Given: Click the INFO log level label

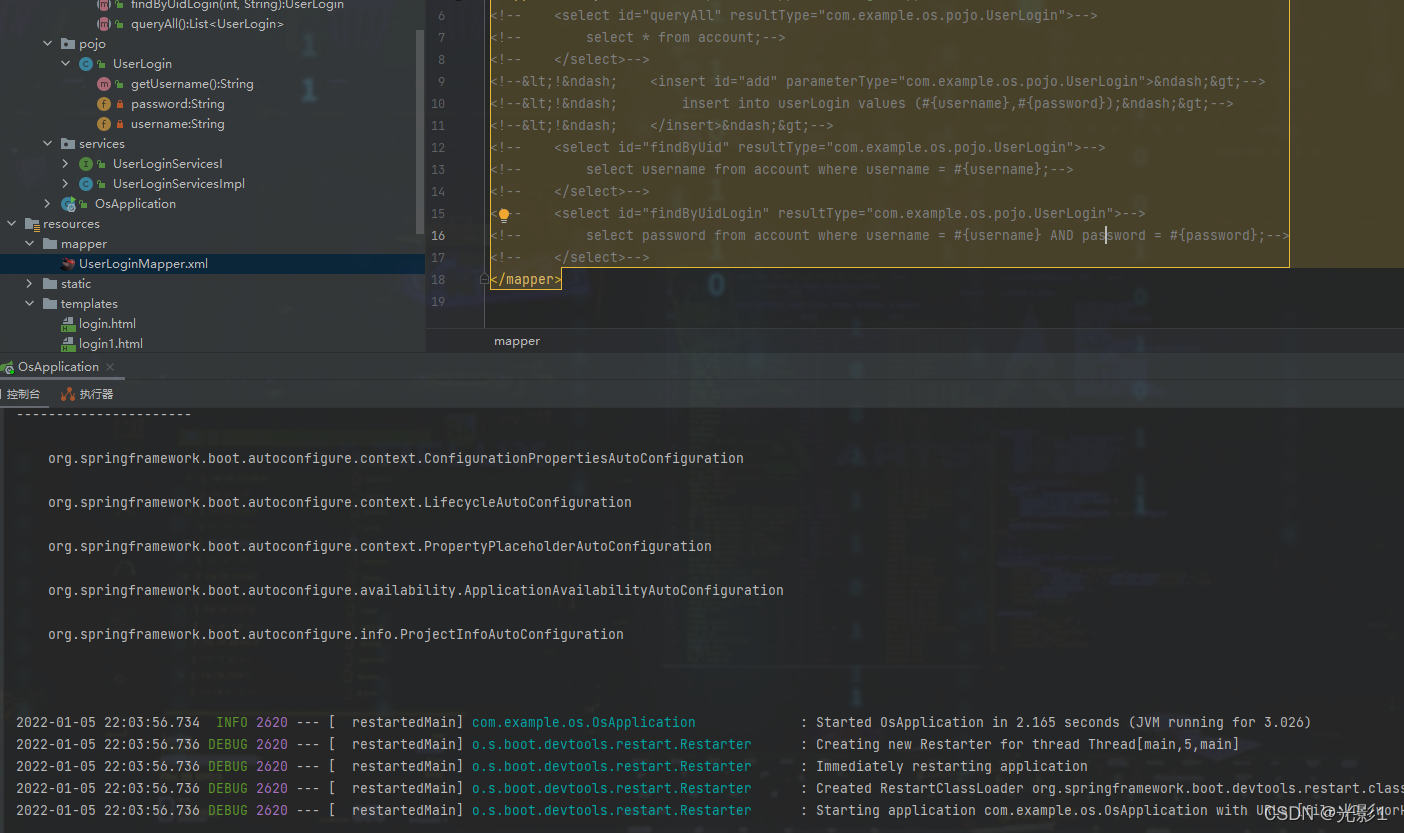Looking at the screenshot, I should coord(232,722).
